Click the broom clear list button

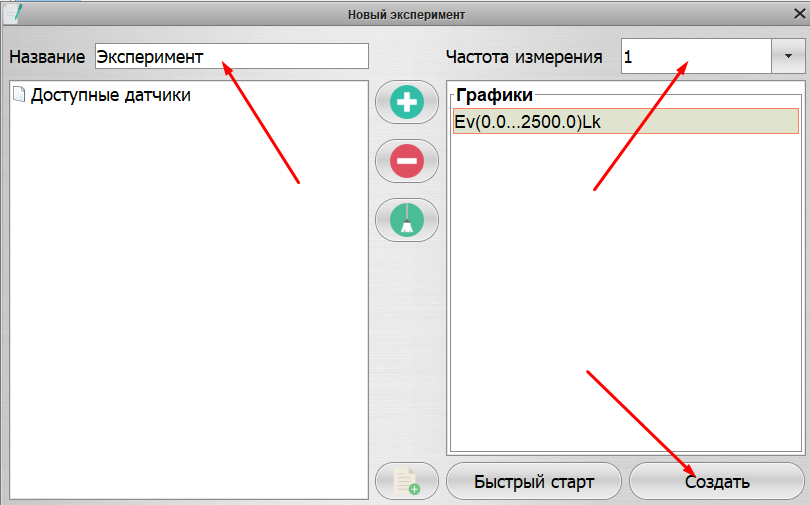407,220
